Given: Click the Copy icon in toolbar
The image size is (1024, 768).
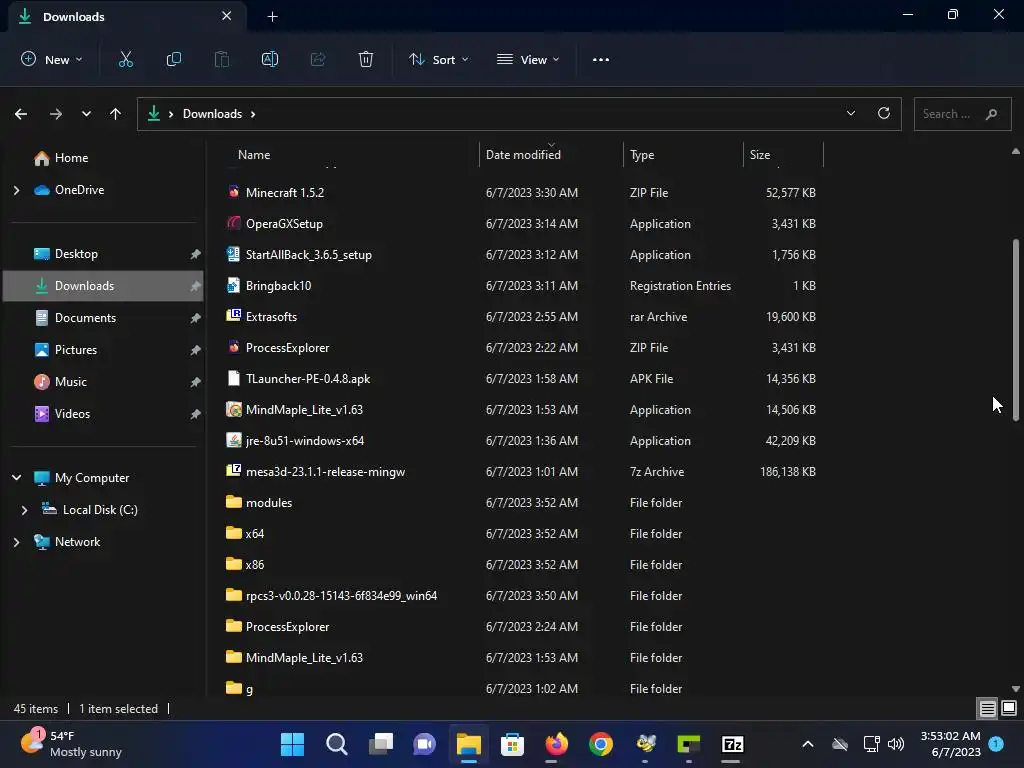Looking at the screenshot, I should point(174,59).
